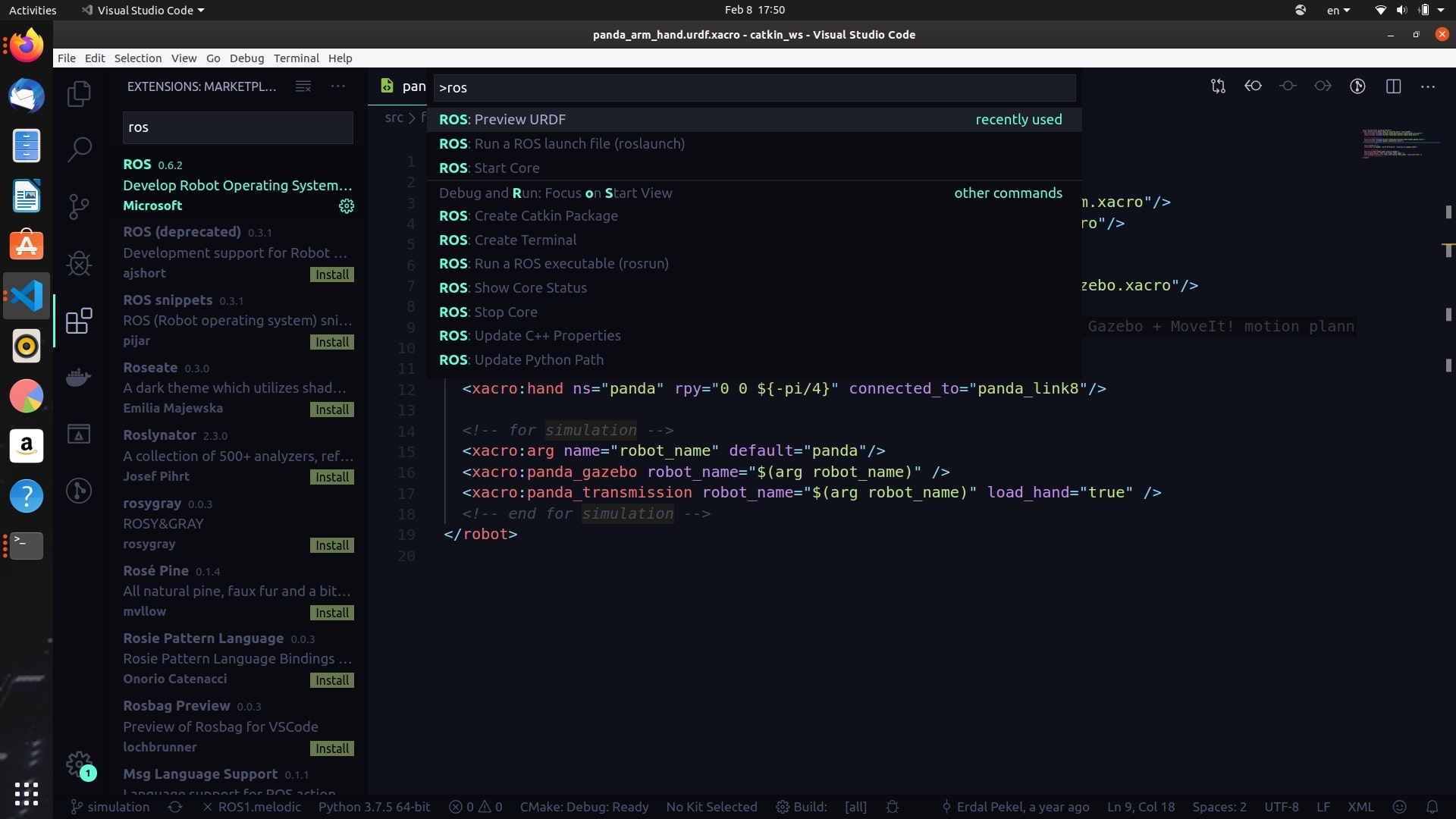Focus the extensions search box containing ros
Viewport: 1456px width, 819px height.
[238, 127]
